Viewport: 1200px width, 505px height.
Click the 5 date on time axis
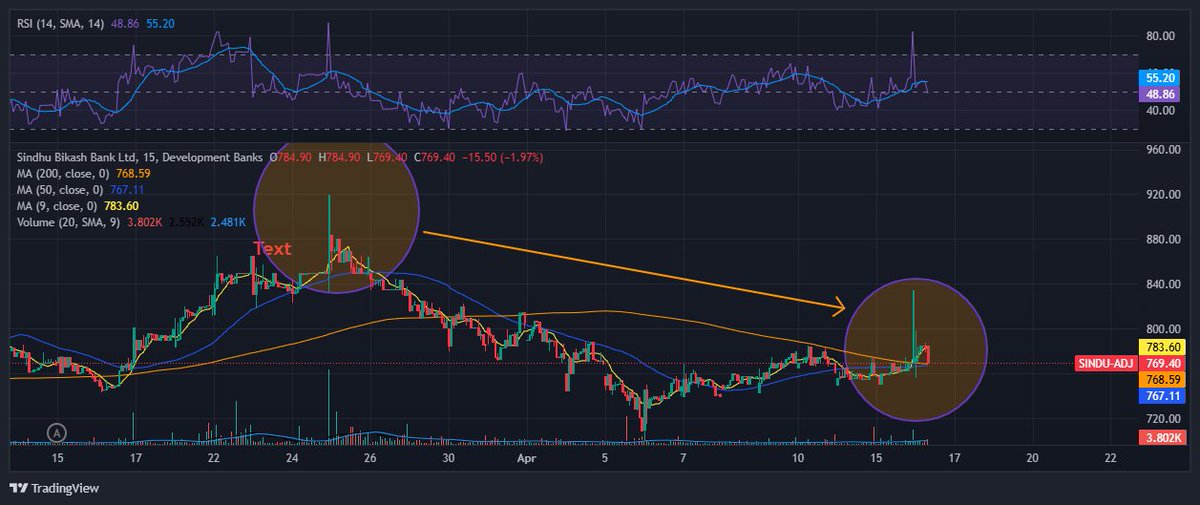pos(605,457)
